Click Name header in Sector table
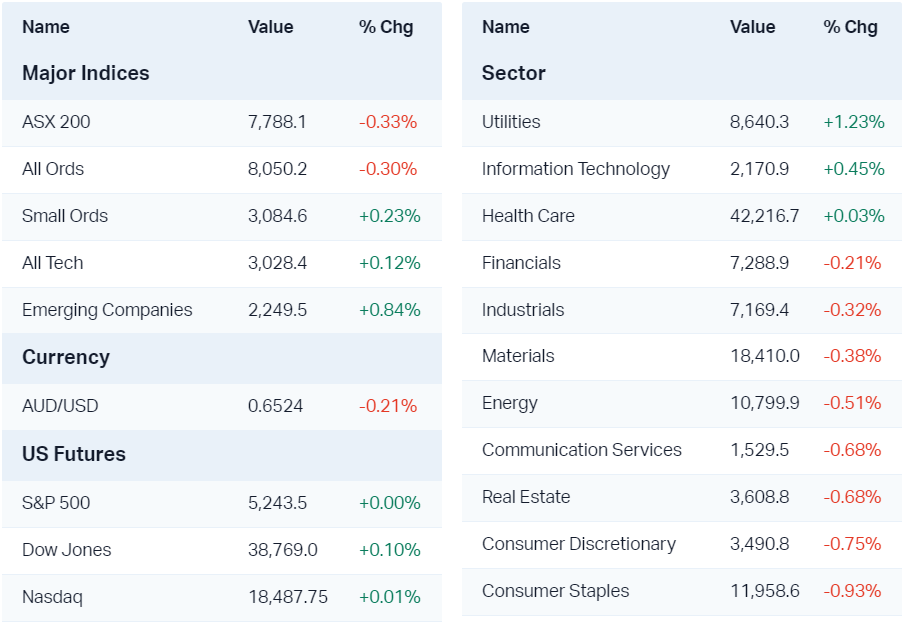The width and height of the screenshot is (905, 626). coord(506,27)
